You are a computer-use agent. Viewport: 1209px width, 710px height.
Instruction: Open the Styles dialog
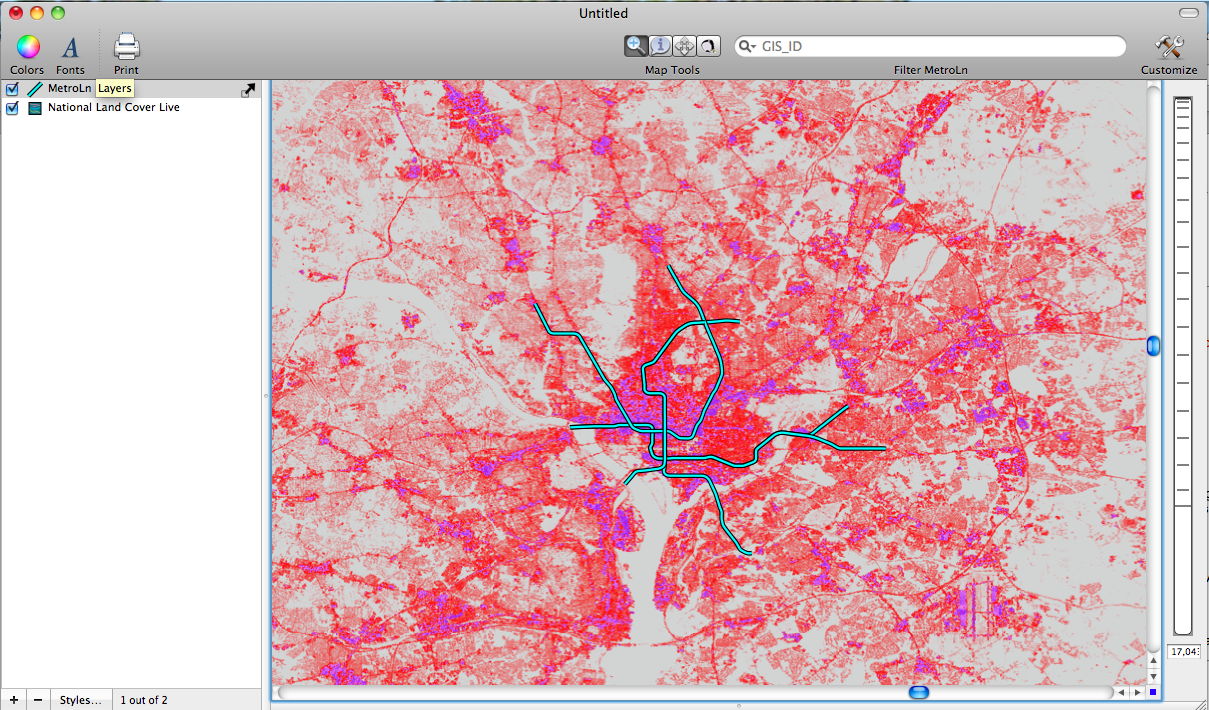point(80,699)
